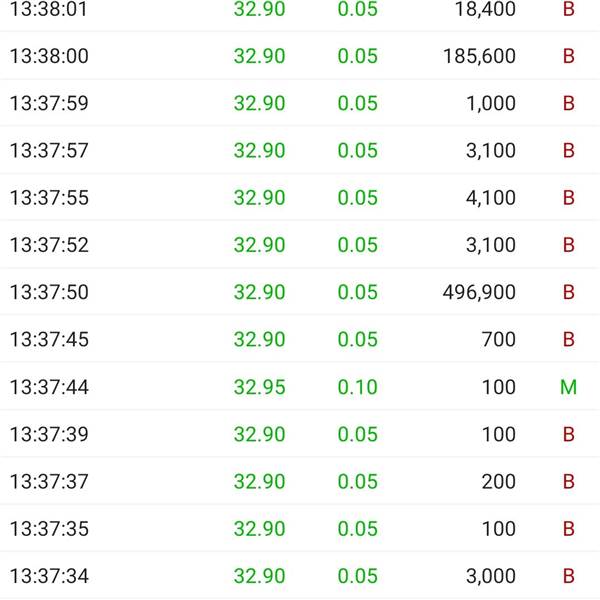Click the 13:37:35 trade row
The width and height of the screenshot is (600, 600).
click(x=300, y=528)
